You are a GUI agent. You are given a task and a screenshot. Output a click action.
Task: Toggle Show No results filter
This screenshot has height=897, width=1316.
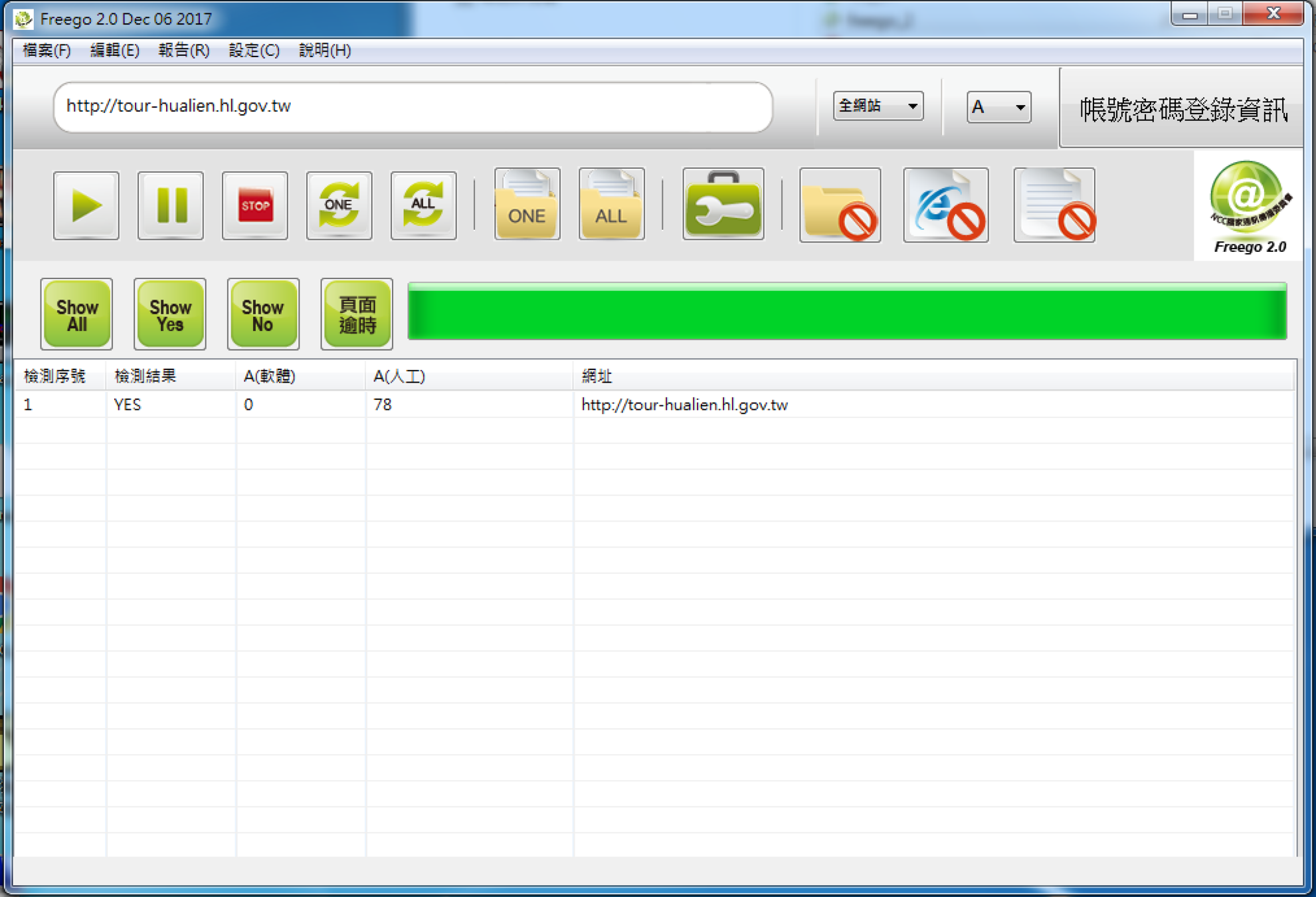263,314
